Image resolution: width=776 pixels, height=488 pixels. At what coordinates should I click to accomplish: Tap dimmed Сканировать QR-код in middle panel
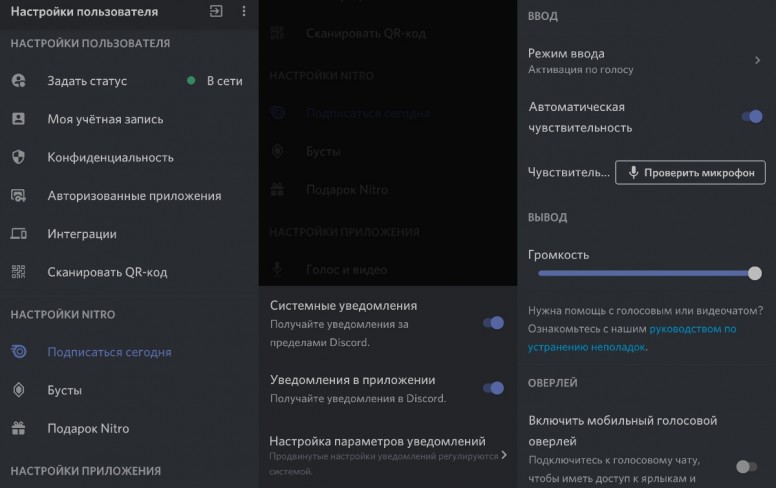tap(366, 33)
